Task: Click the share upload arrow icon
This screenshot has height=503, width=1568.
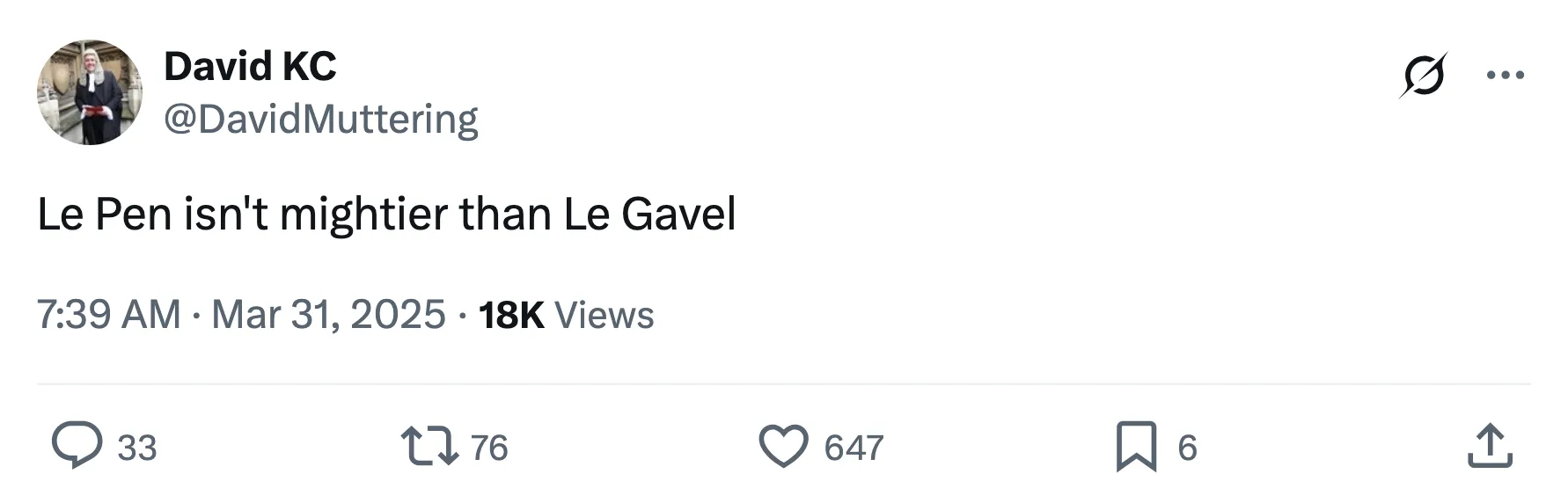Action: coord(1490,446)
